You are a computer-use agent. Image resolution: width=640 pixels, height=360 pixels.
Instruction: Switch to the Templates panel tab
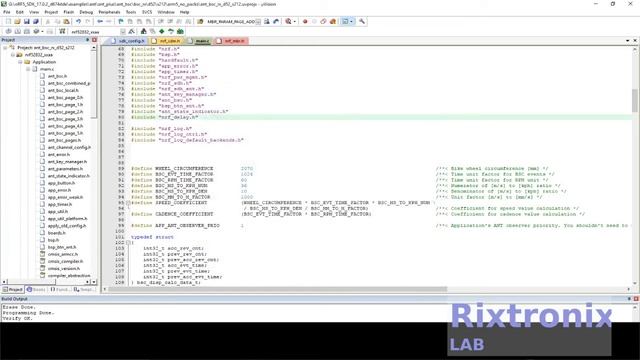(x=84, y=290)
